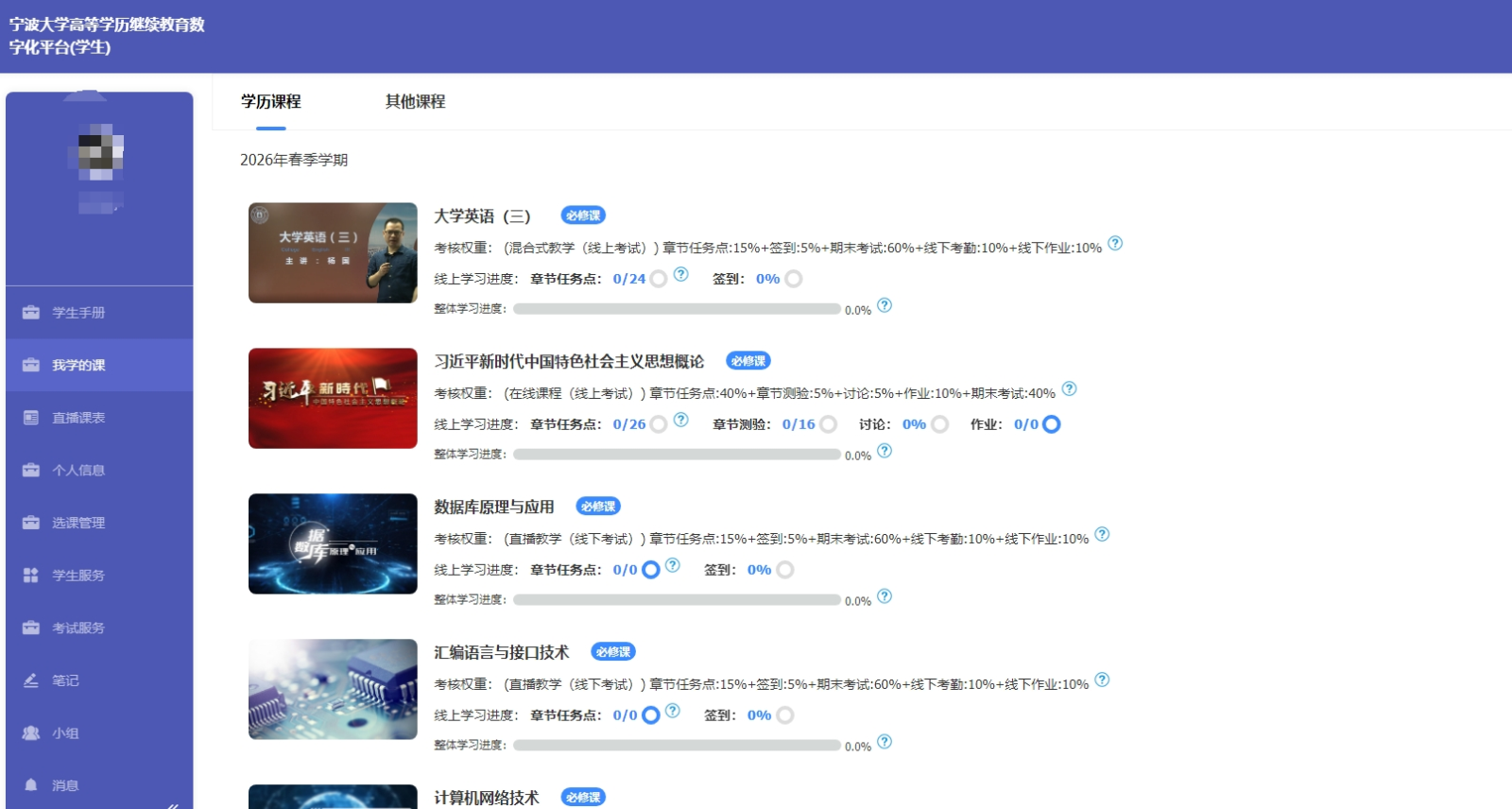Select the 我学的课 sidebar icon
This screenshot has width=1512, height=809.
pos(31,366)
